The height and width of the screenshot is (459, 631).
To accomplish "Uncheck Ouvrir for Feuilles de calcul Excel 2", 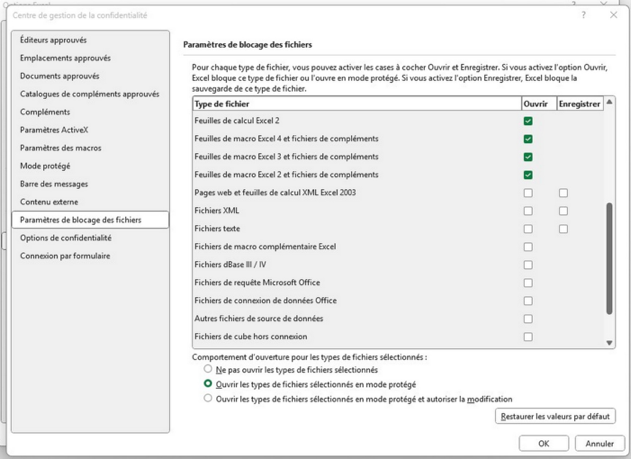I will pos(528,121).
